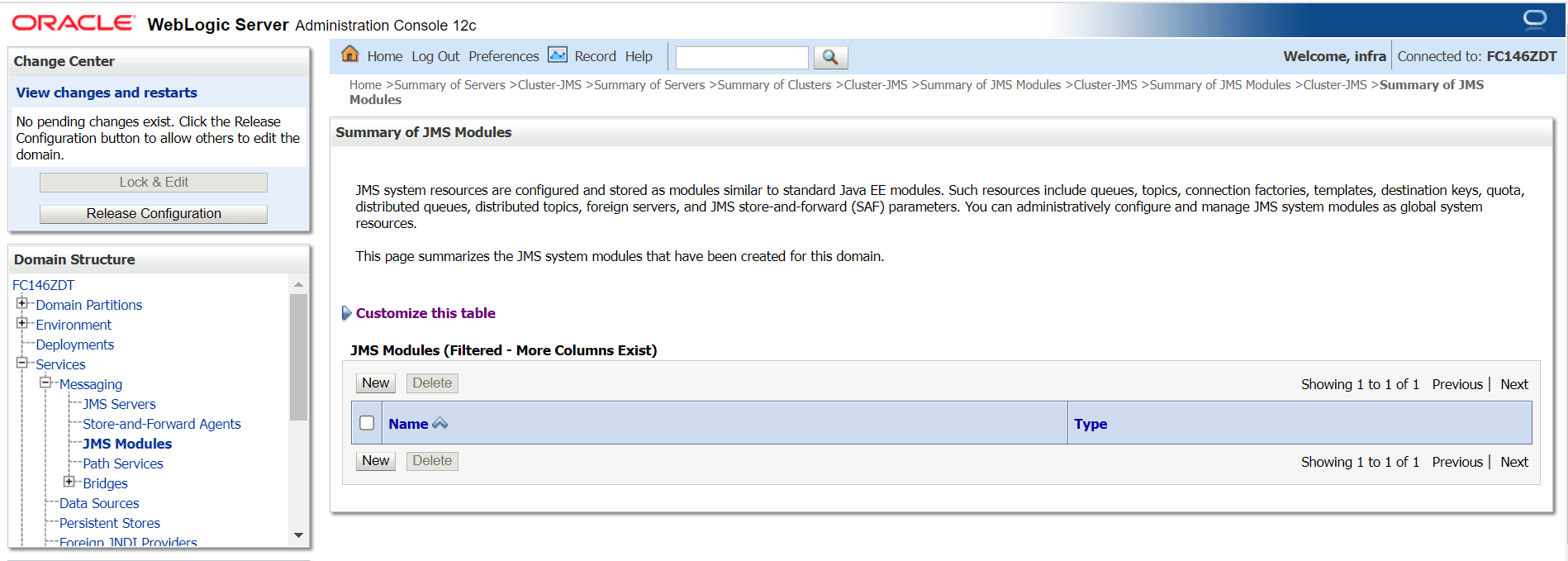Click the sort arrow beside Name column

tap(440, 424)
